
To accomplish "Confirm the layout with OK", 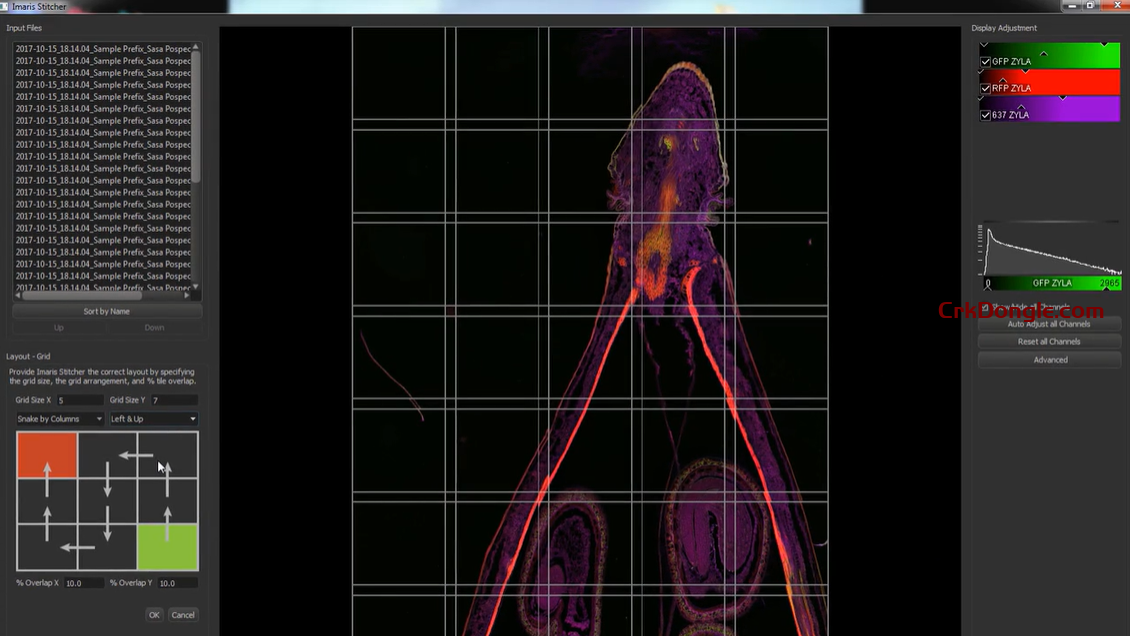I will 154,615.
